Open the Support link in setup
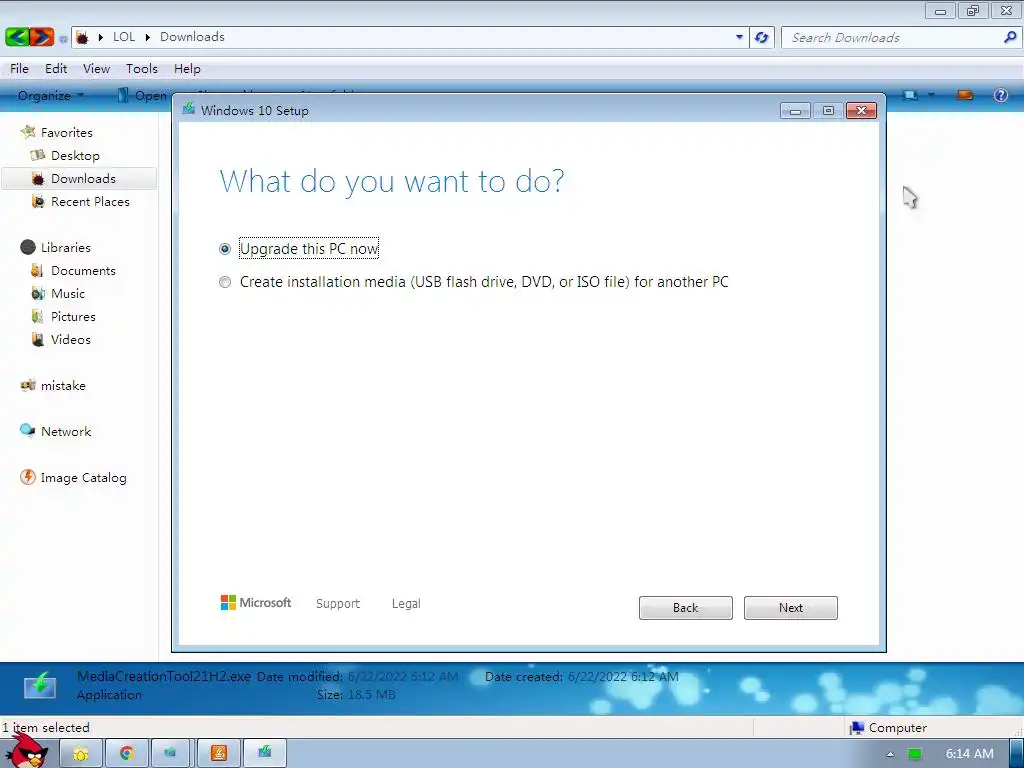The image size is (1024, 768). (338, 603)
